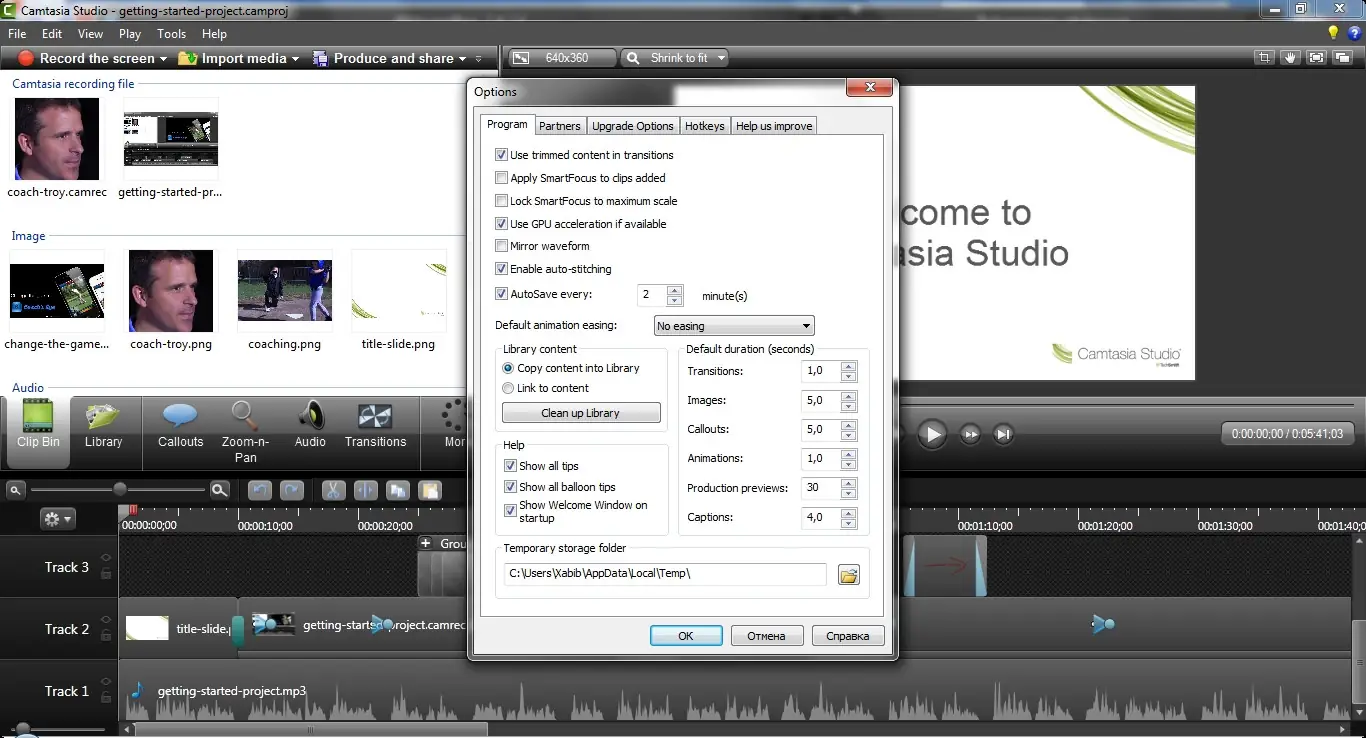Viewport: 1366px width, 738px height.
Task: Click the OK button in Options
Action: click(686, 635)
